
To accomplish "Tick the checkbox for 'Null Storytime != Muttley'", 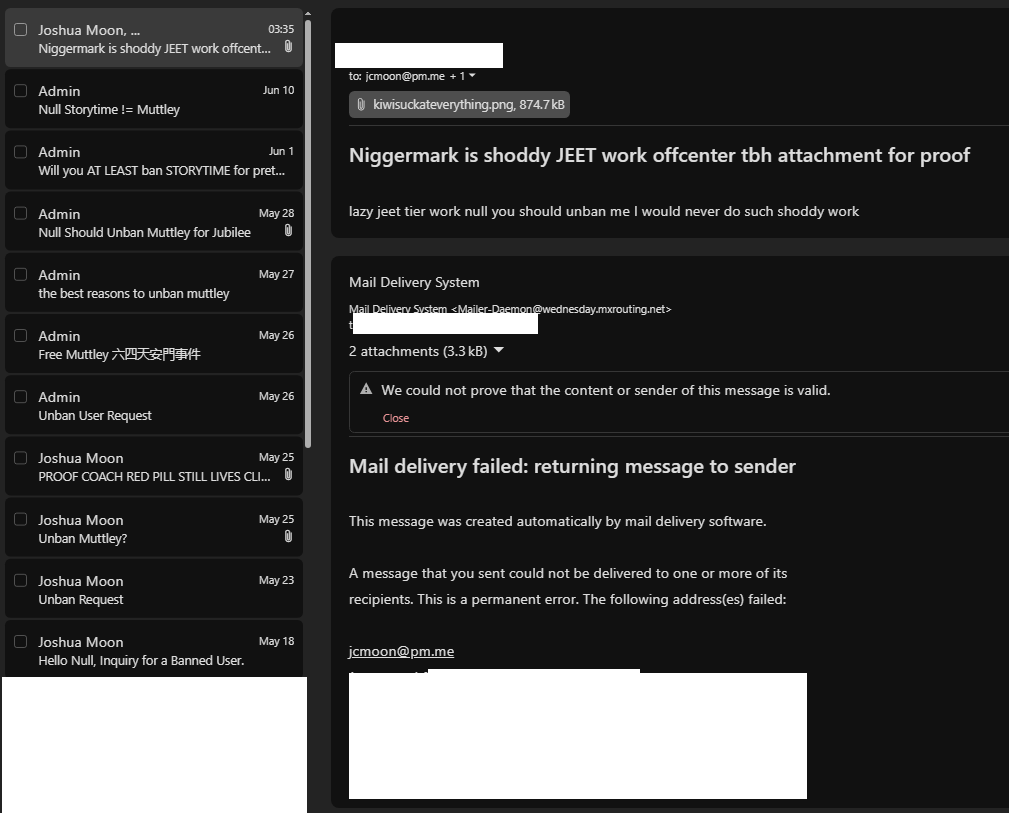I will 20,91.
